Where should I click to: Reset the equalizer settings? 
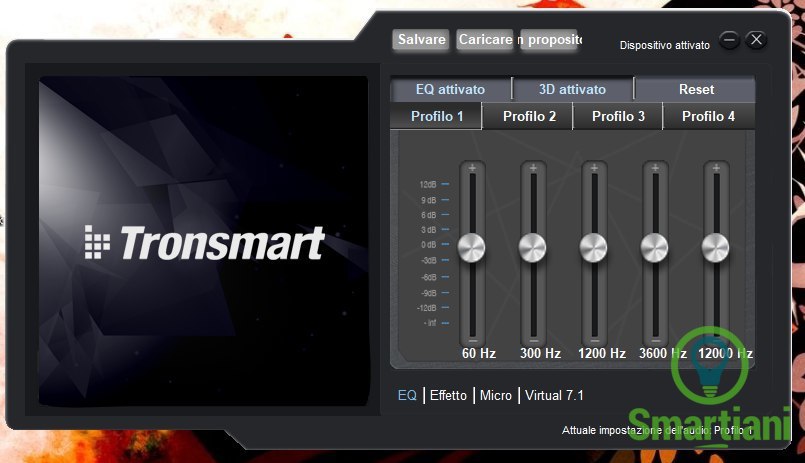[x=696, y=89]
